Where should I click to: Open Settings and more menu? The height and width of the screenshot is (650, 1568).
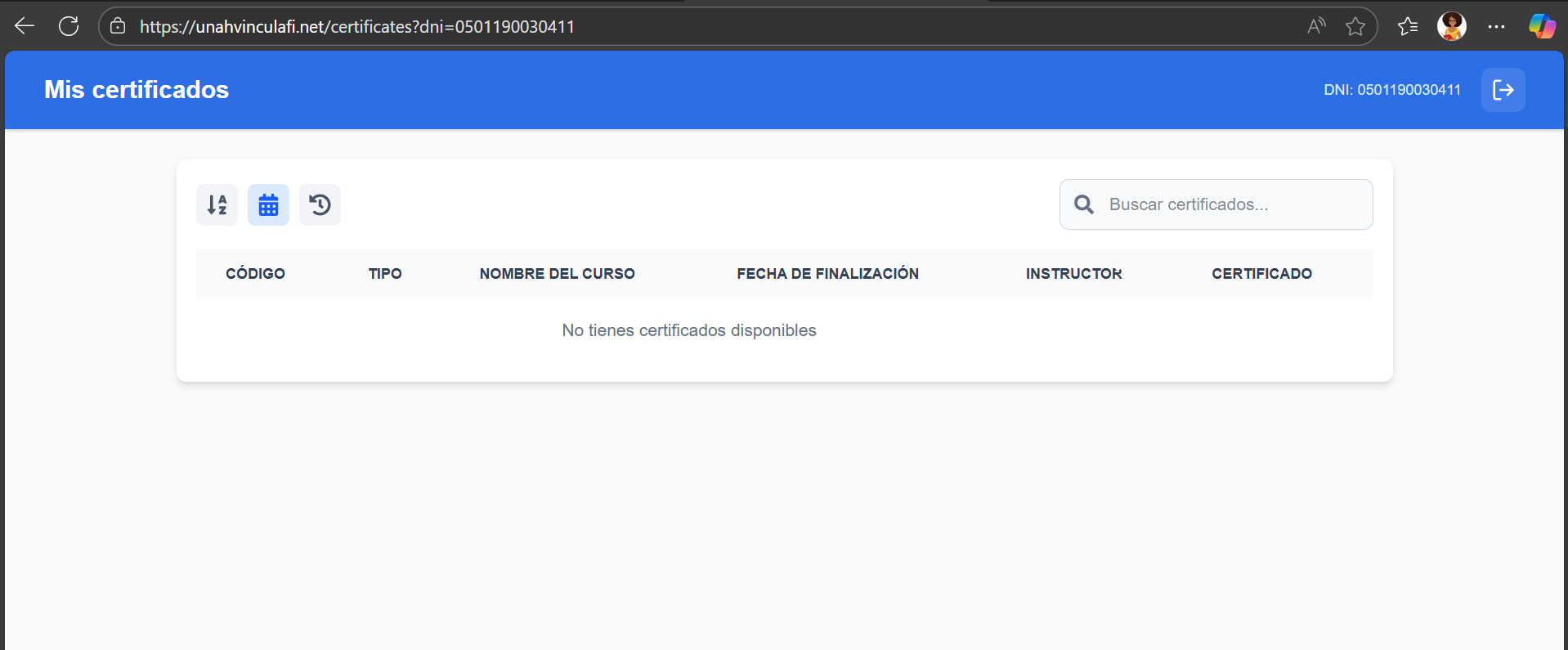[x=1496, y=26]
